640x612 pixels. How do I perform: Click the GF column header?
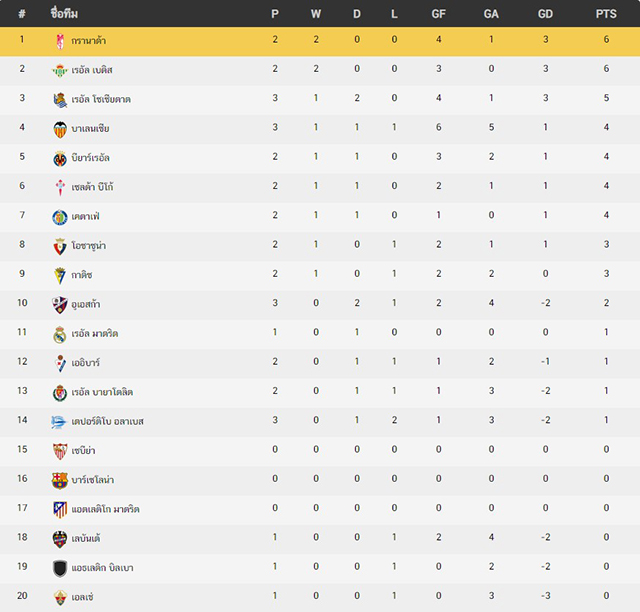[x=438, y=14]
